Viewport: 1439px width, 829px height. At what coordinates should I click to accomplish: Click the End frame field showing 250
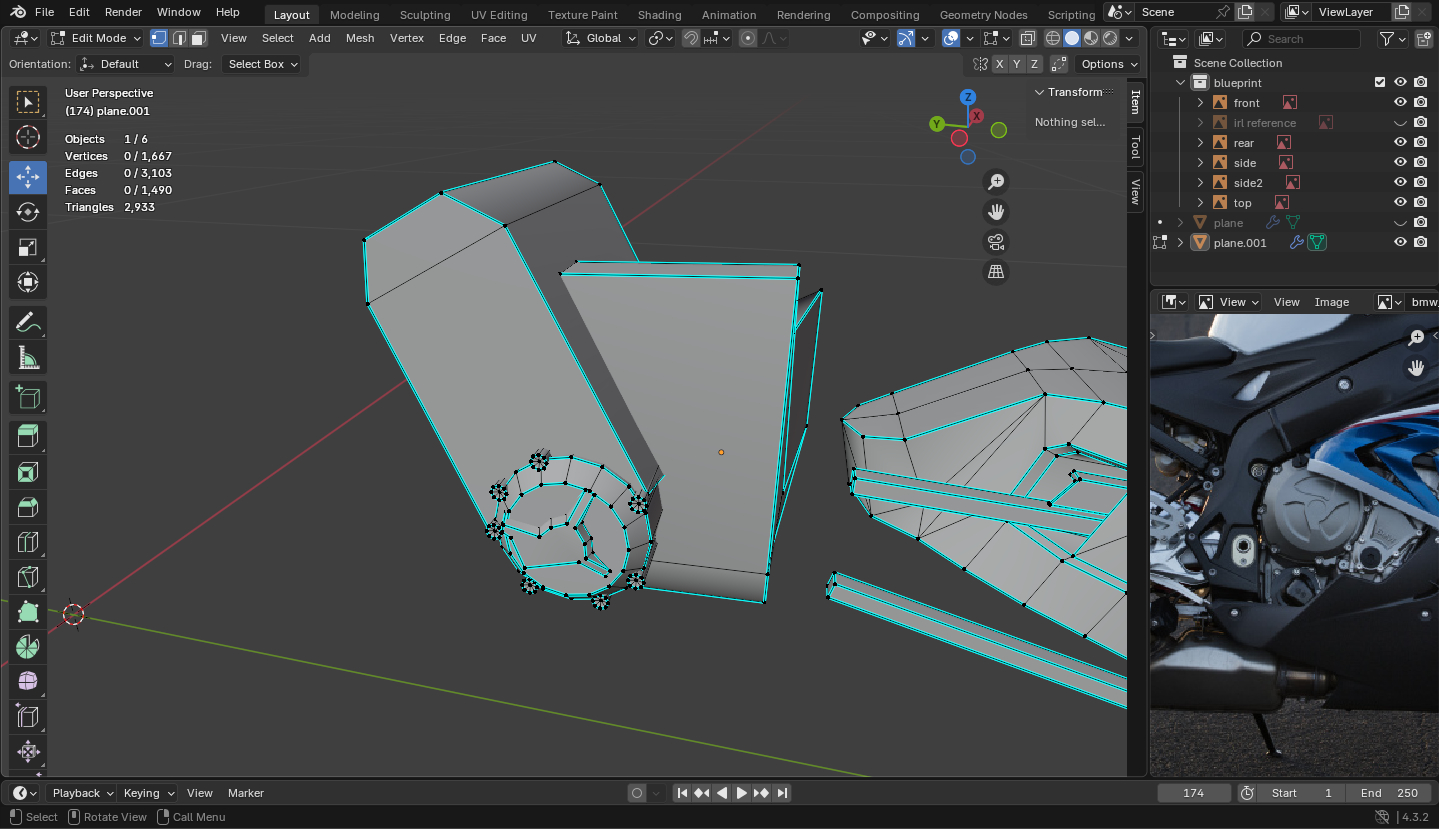(1388, 793)
